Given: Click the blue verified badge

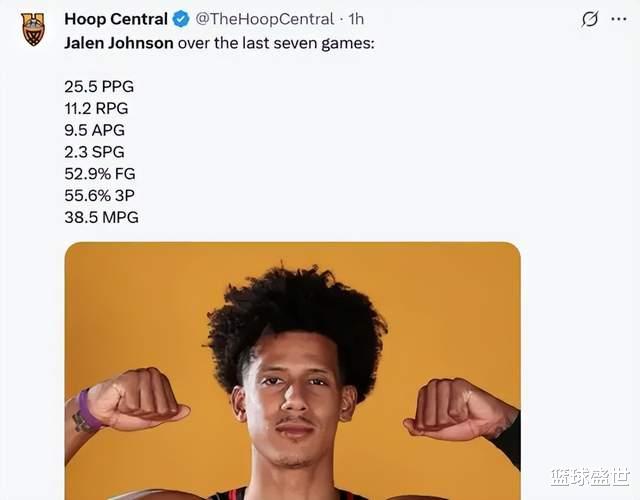Looking at the screenshot, I should pos(181,19).
